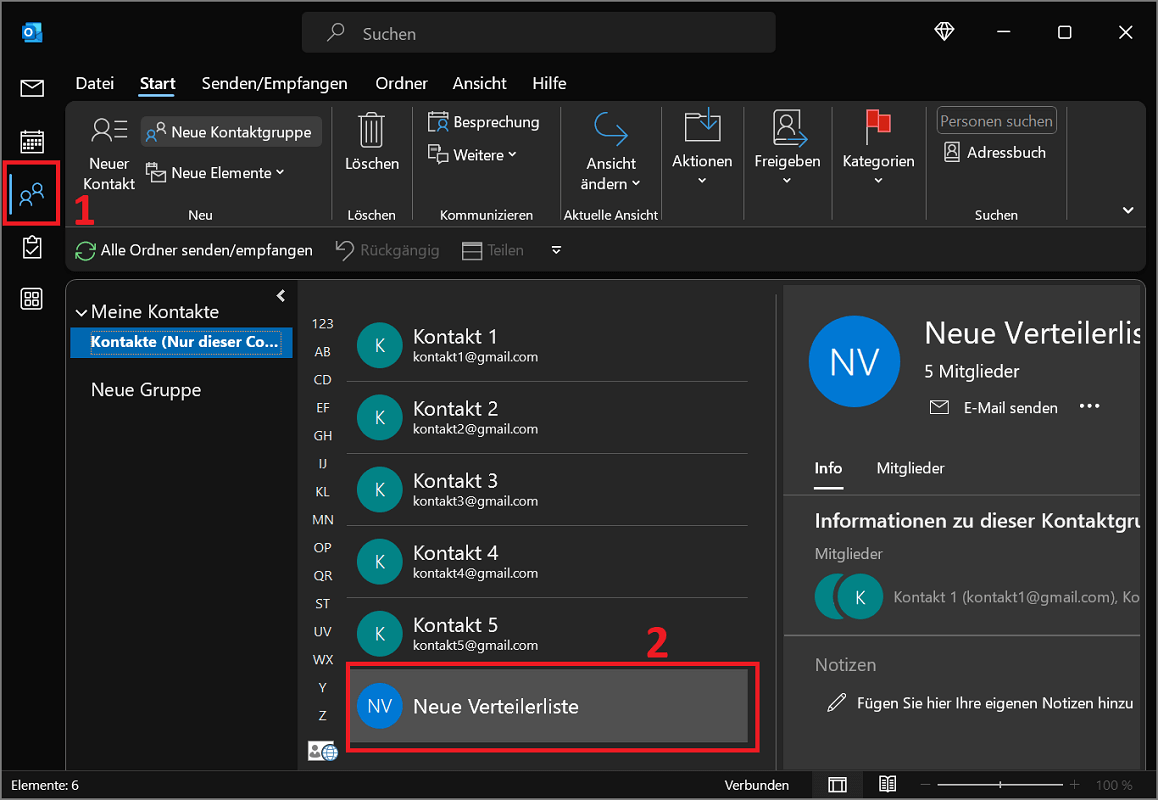Select Kontakte (Nur dieser Co... folder
Viewport: 1158px width, 800px height.
tap(182, 343)
